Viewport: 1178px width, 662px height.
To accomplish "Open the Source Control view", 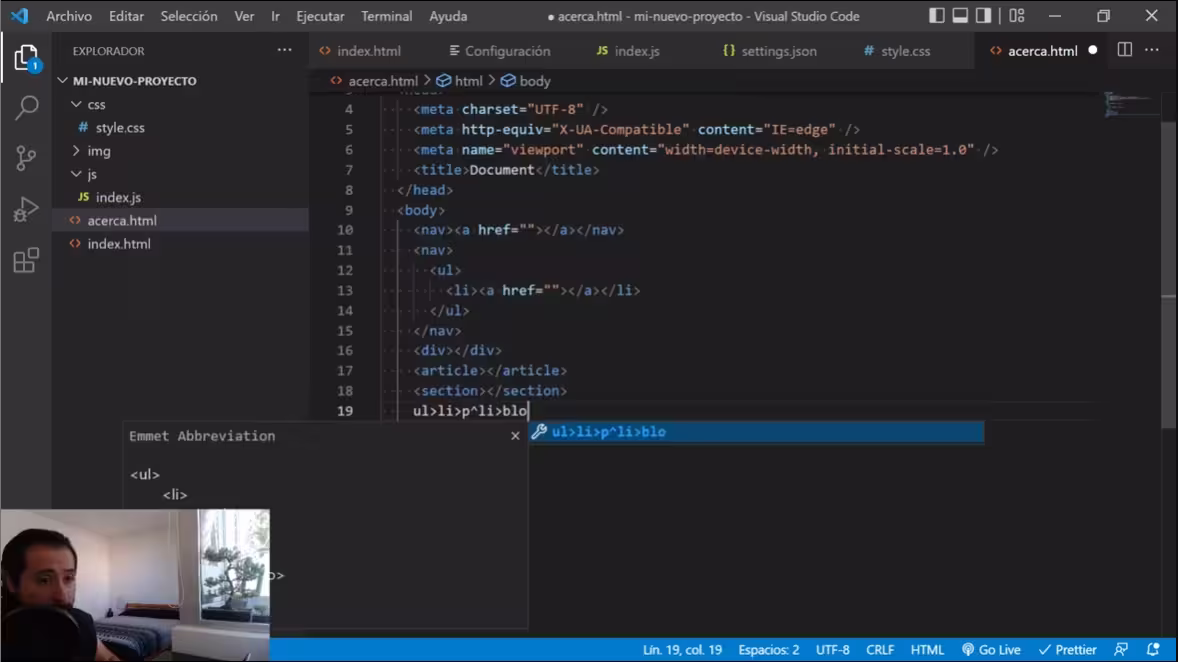I will click(x=26, y=158).
